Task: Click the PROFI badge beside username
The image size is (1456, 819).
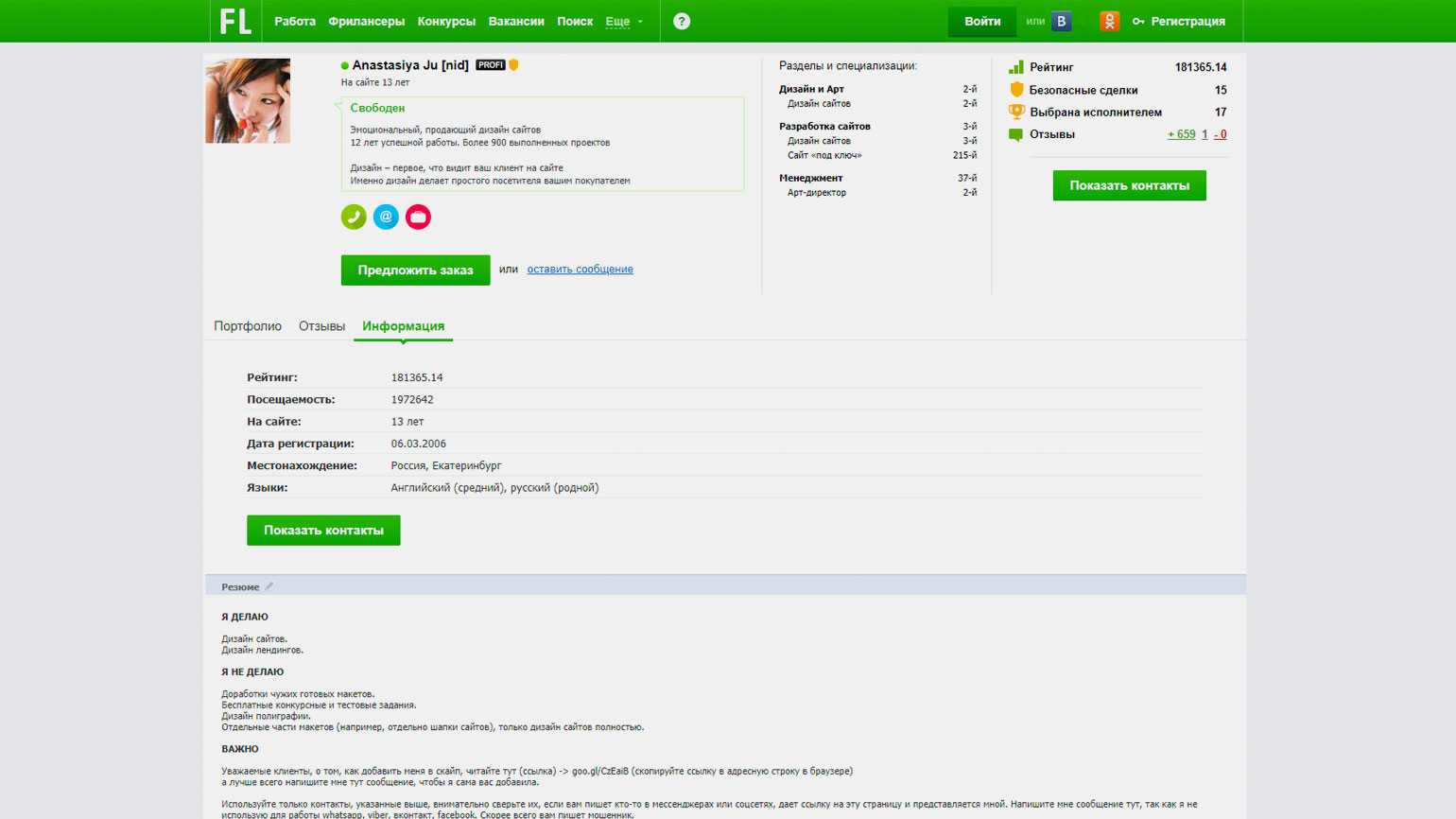Action: (x=490, y=65)
